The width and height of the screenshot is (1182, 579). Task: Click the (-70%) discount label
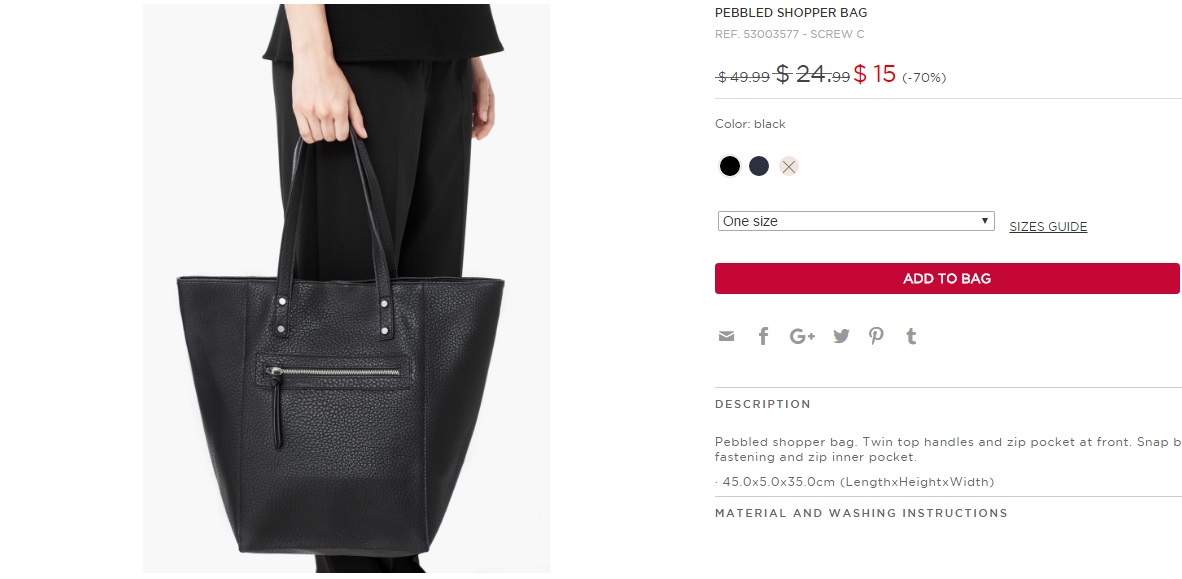click(923, 78)
